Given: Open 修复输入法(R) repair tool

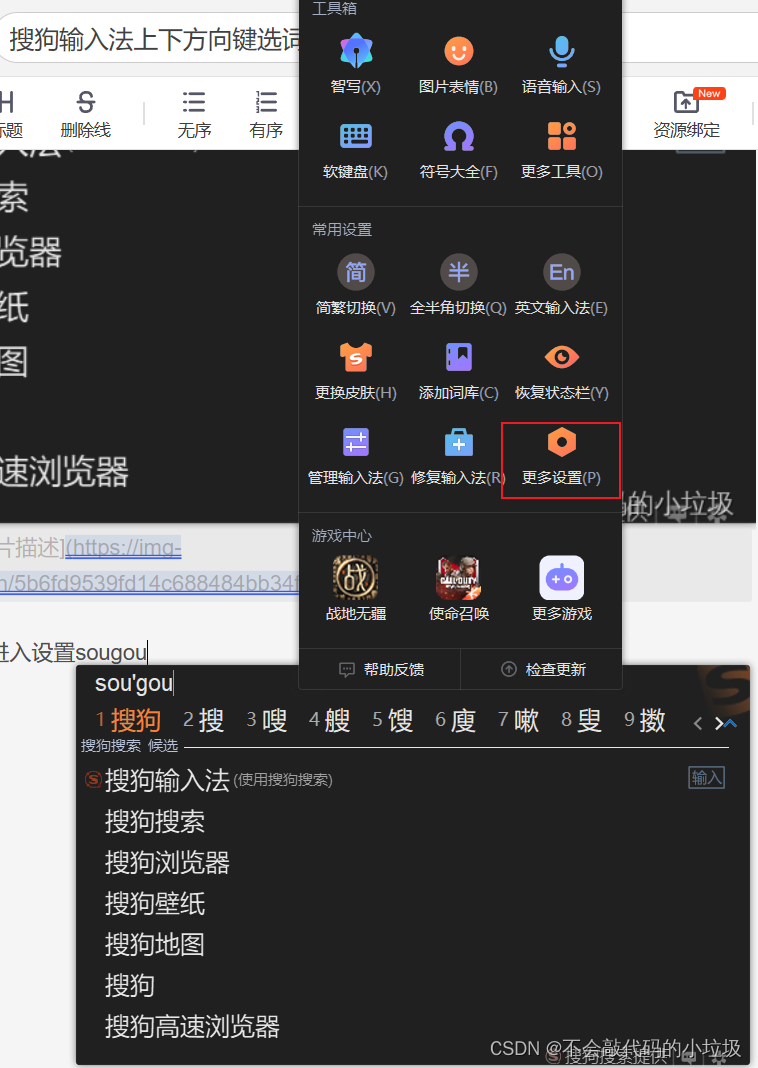Looking at the screenshot, I should click(458, 456).
